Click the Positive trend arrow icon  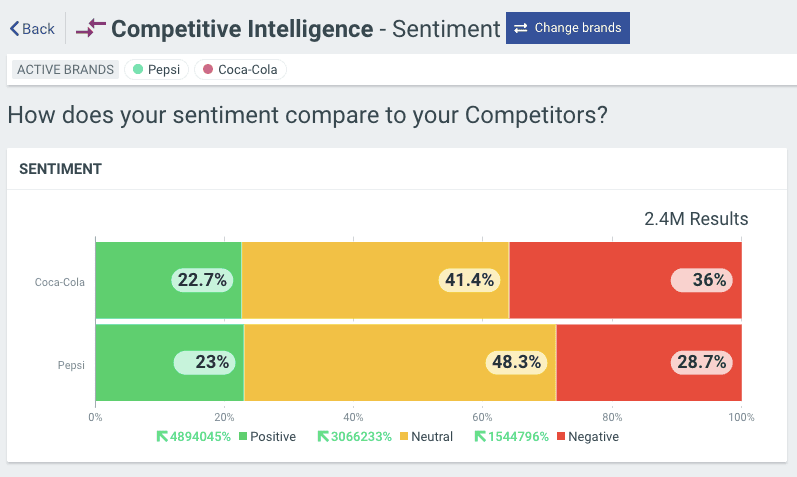pyautogui.click(x=163, y=436)
